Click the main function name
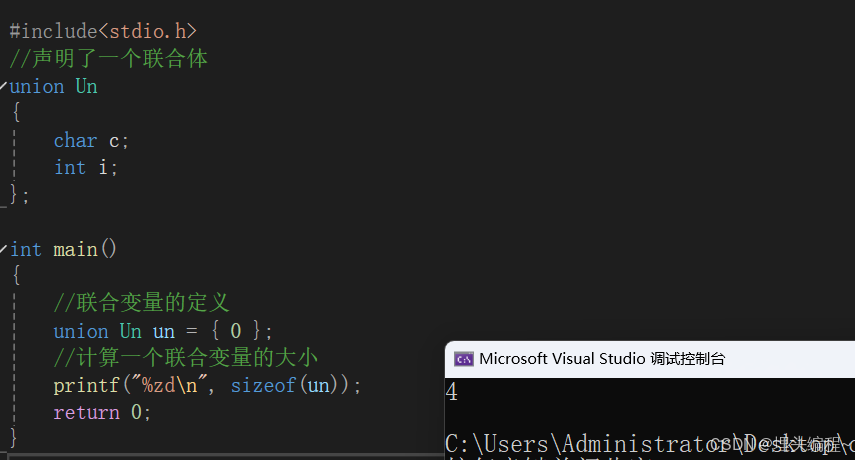This screenshot has width=855, height=460. (75, 250)
